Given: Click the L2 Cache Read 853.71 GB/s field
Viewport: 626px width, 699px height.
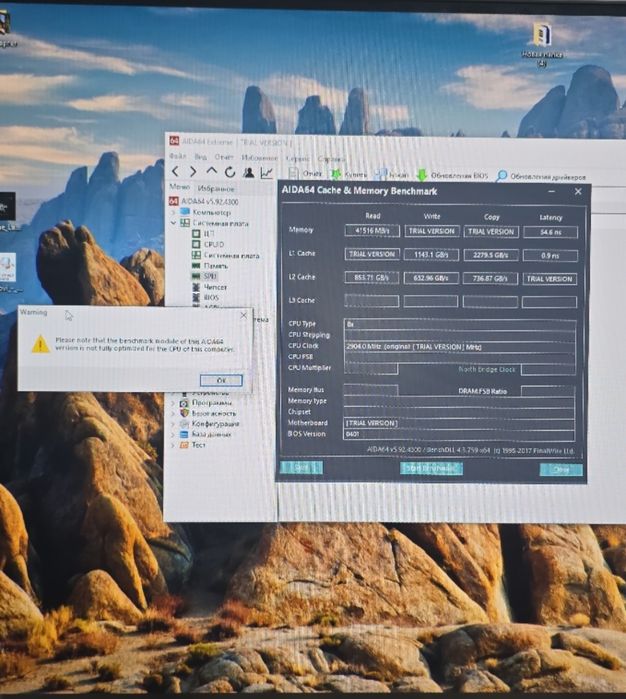Looking at the screenshot, I should pos(372,277).
